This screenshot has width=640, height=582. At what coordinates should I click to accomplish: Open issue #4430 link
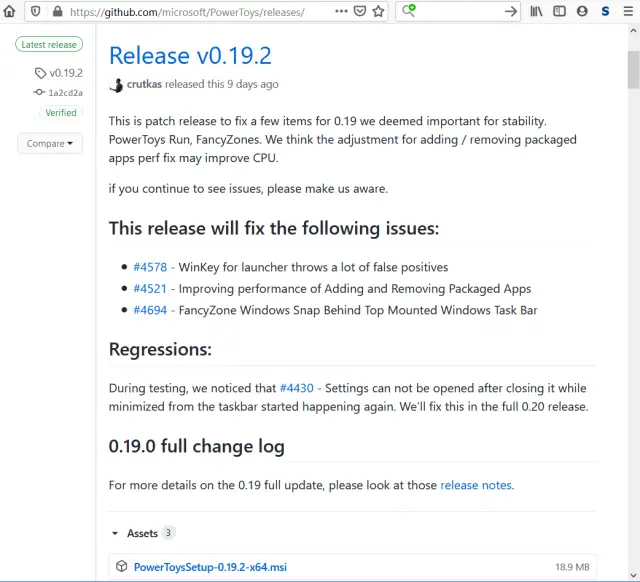[297, 388]
